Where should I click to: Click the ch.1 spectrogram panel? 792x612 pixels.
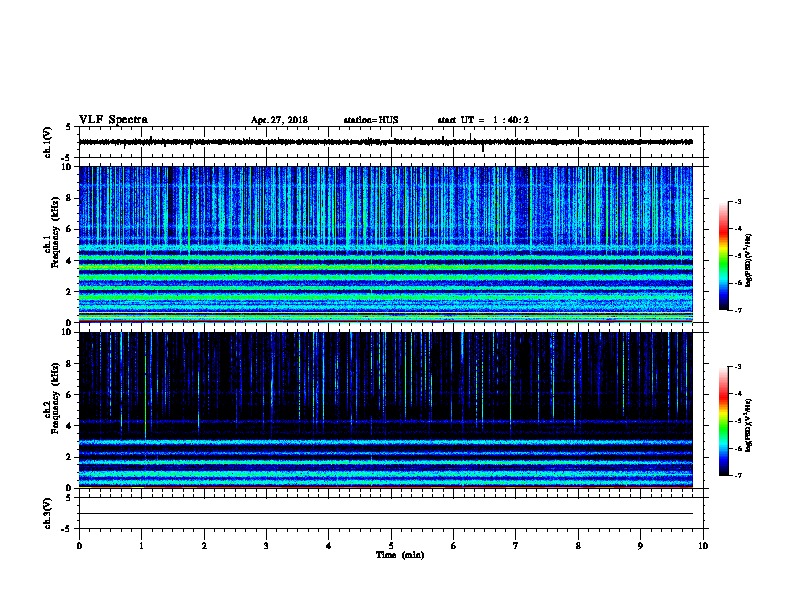tap(385, 244)
